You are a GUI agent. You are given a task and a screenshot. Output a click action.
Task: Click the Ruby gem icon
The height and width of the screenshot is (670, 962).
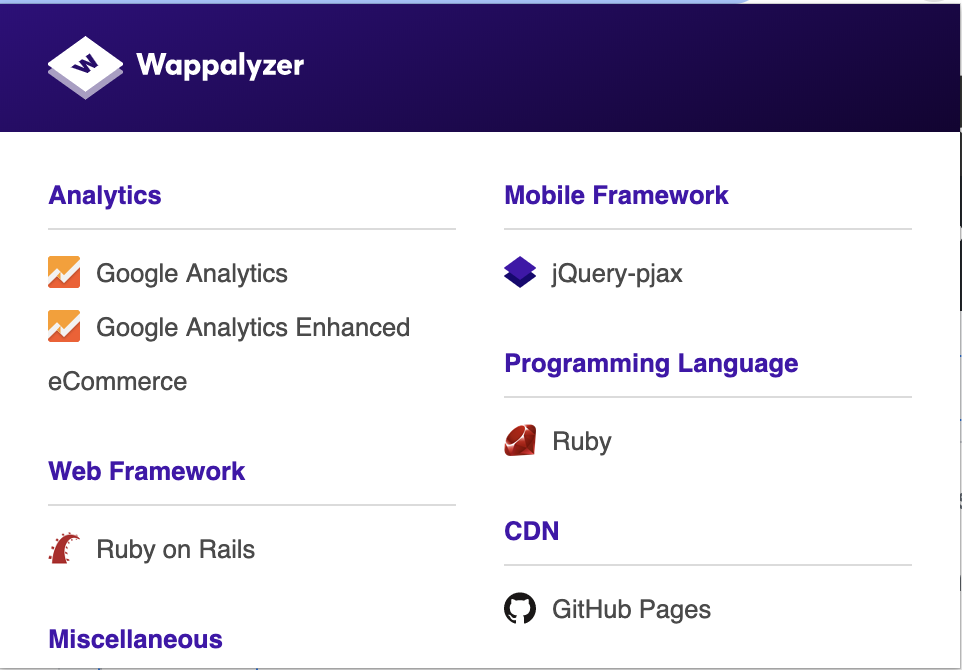point(519,440)
